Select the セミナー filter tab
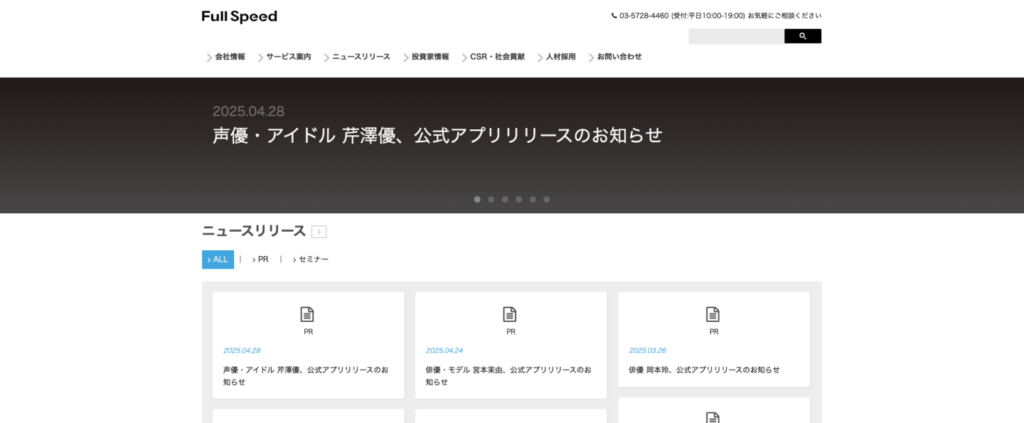1024x423 pixels. pos(311,260)
